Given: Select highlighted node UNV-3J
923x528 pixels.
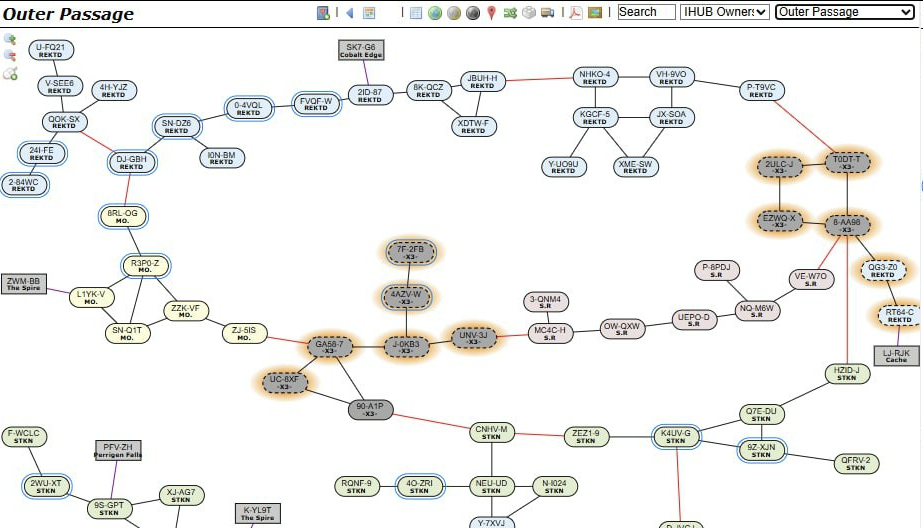Looking at the screenshot, I should click(474, 338).
